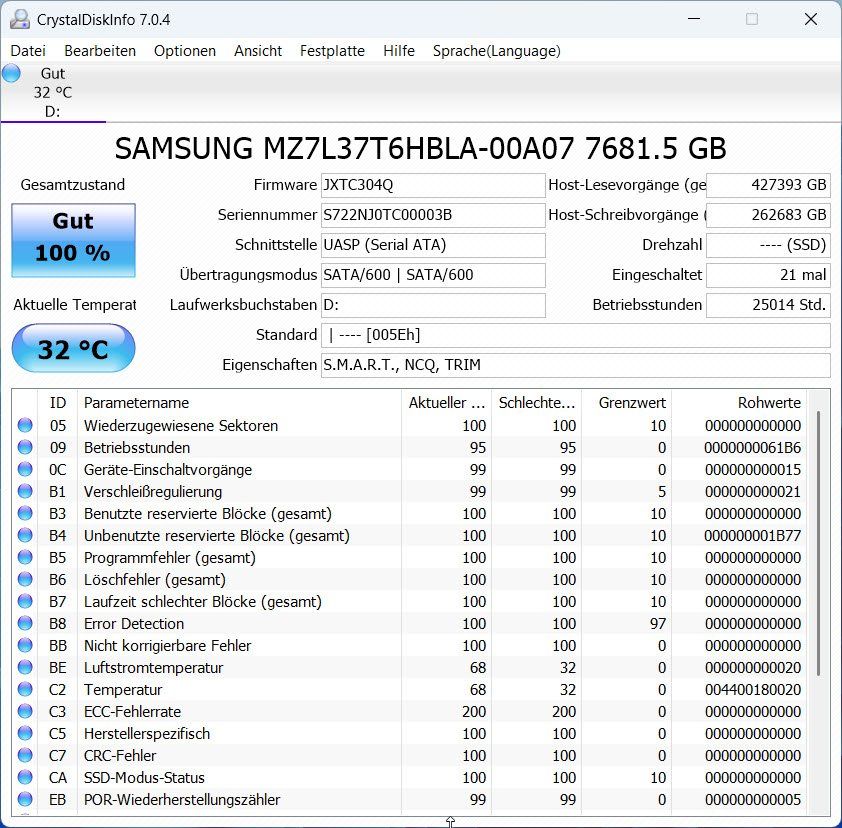Click the Host-Lesevorgänge value 427393 GB
The width and height of the screenshot is (842, 828).
click(768, 185)
